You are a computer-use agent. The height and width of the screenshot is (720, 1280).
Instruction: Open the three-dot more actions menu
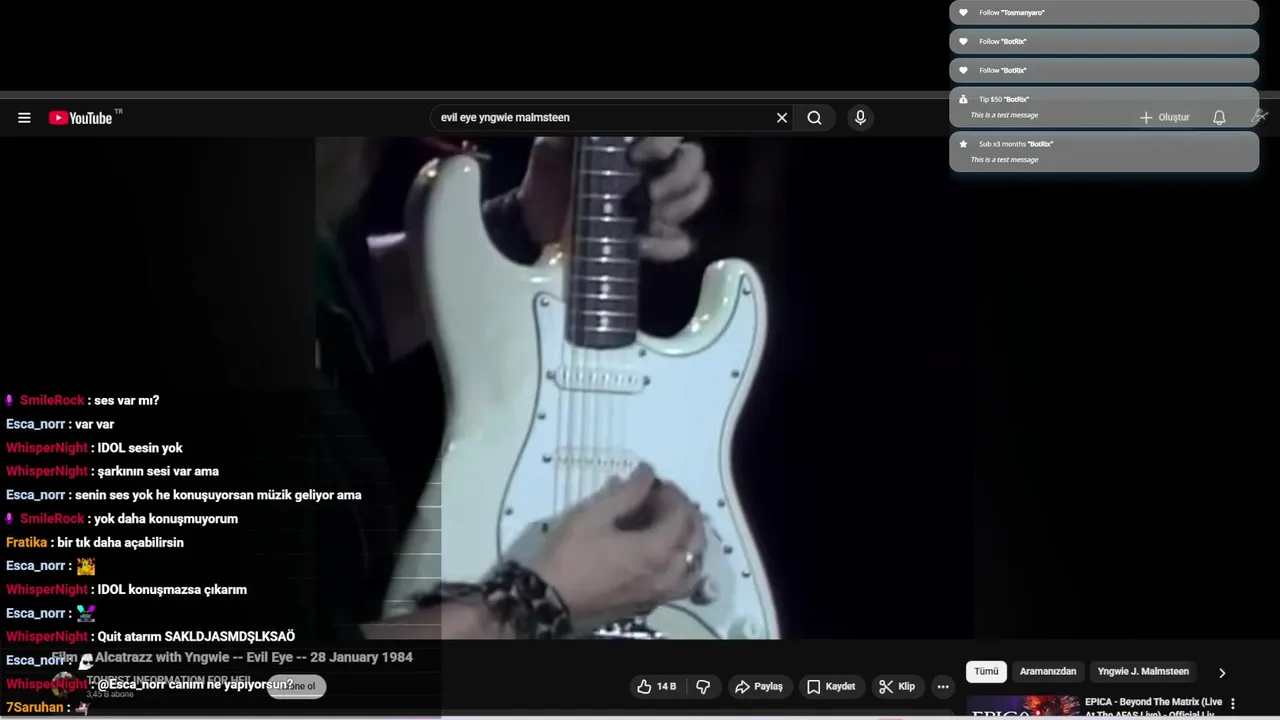(x=943, y=687)
